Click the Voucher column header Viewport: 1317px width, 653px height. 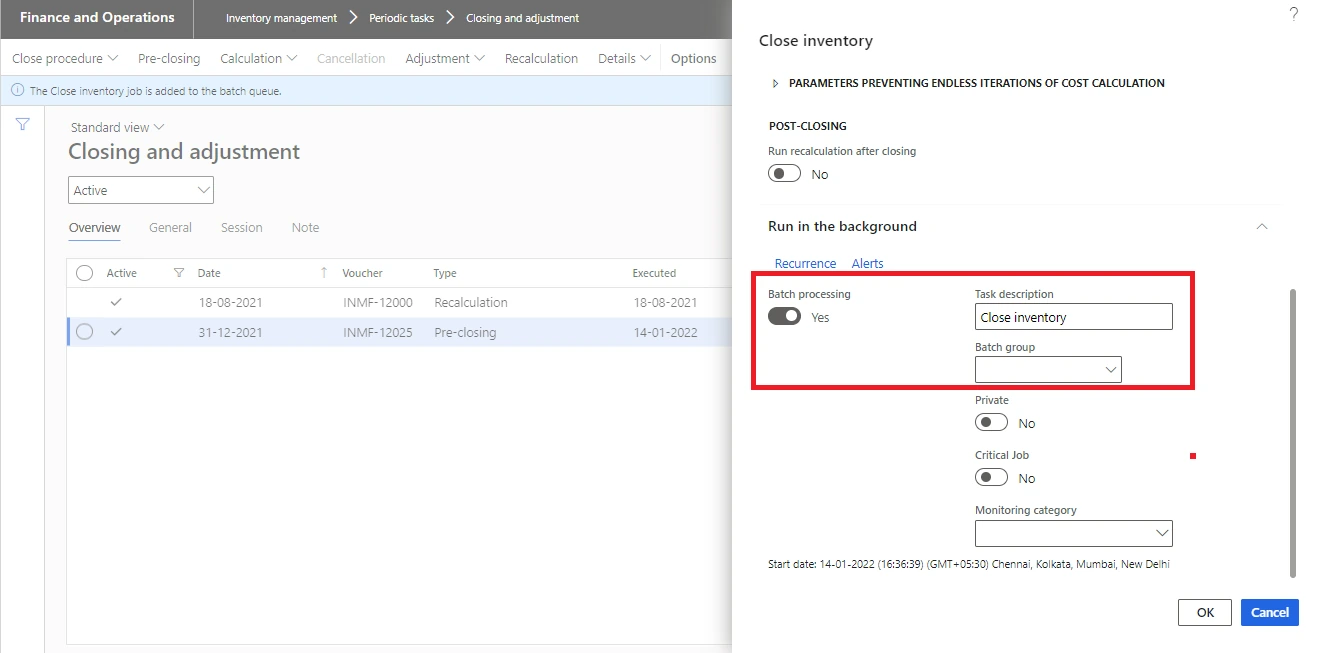[363, 273]
